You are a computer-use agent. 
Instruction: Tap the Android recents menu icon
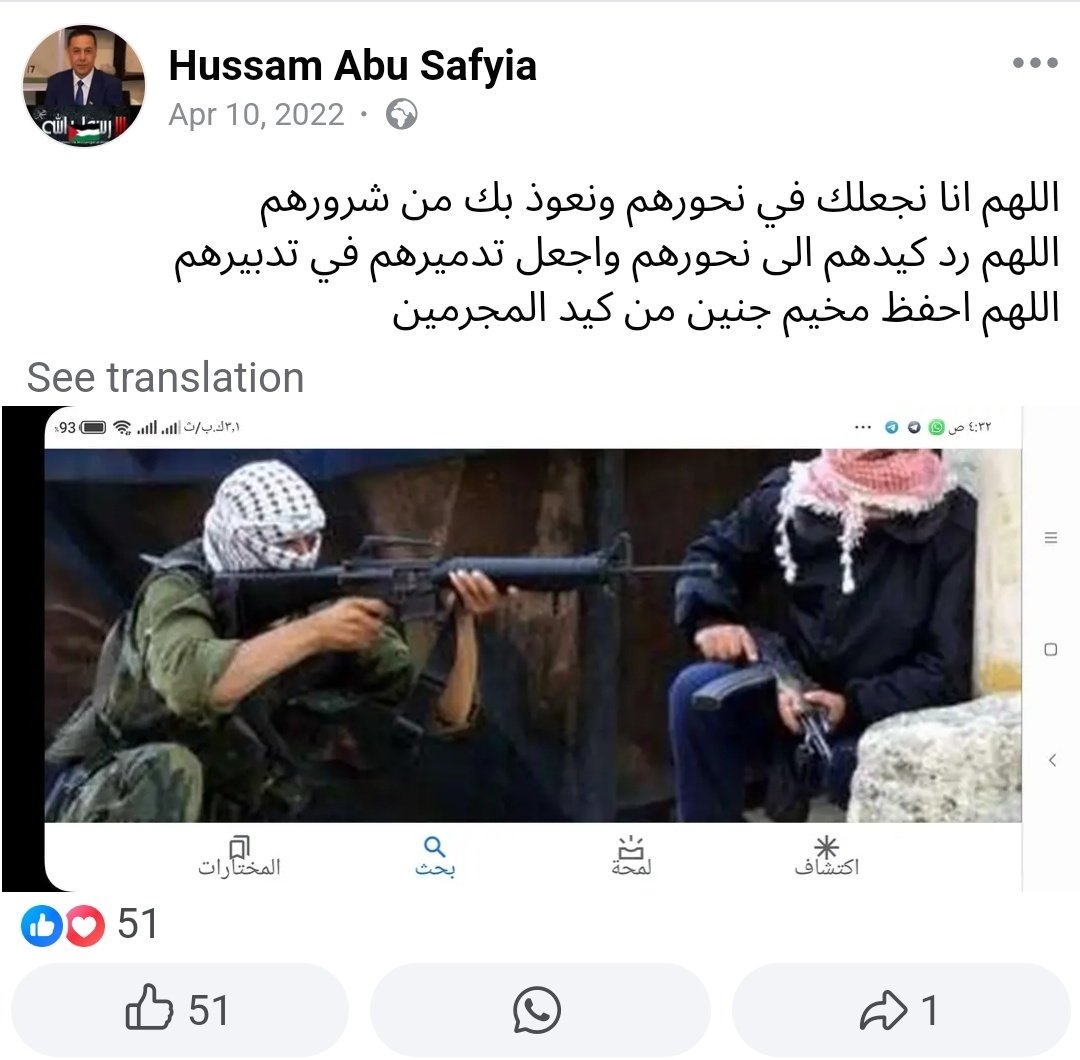pyautogui.click(x=1050, y=537)
